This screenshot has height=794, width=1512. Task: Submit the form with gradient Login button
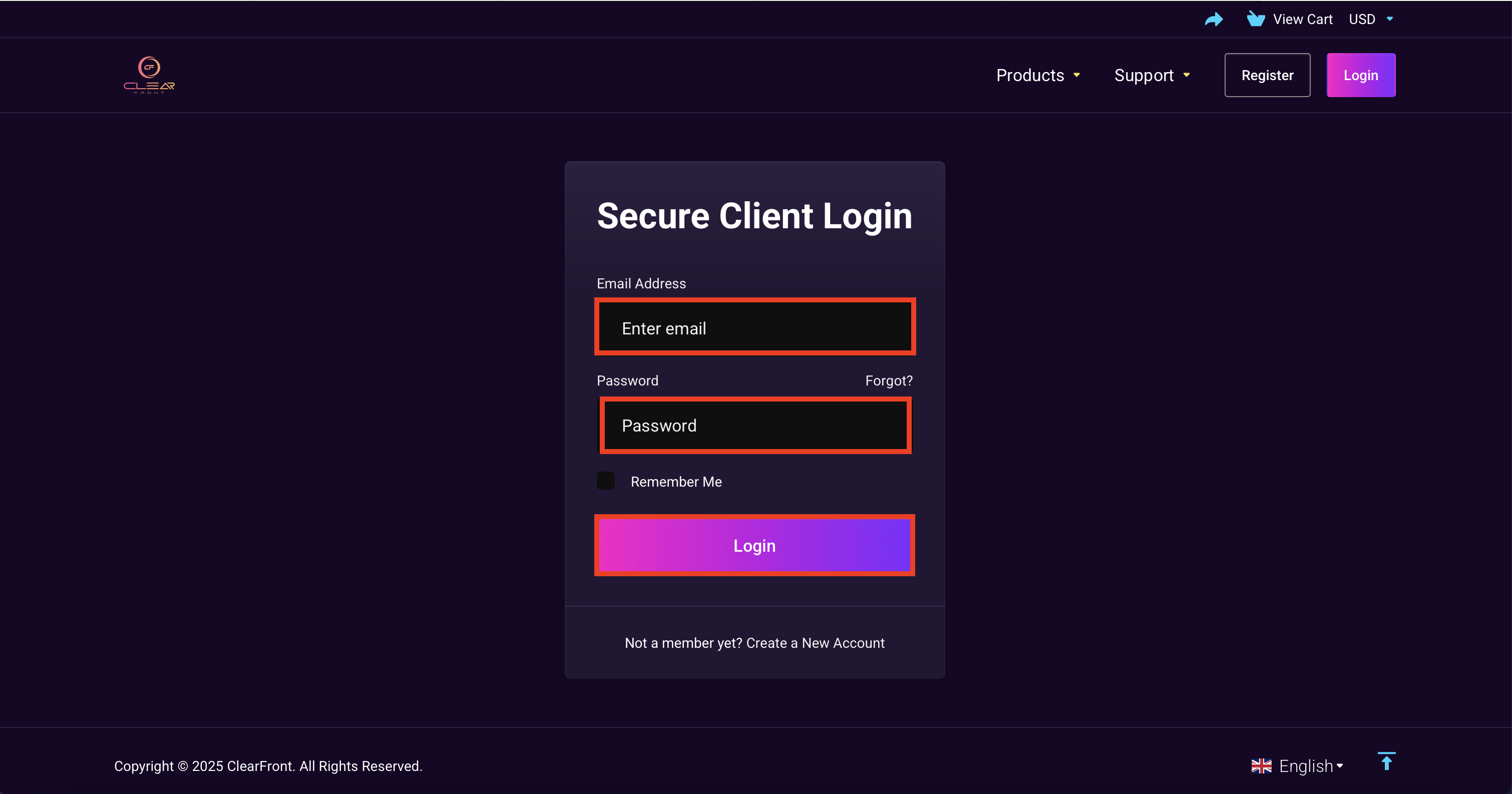(x=754, y=545)
